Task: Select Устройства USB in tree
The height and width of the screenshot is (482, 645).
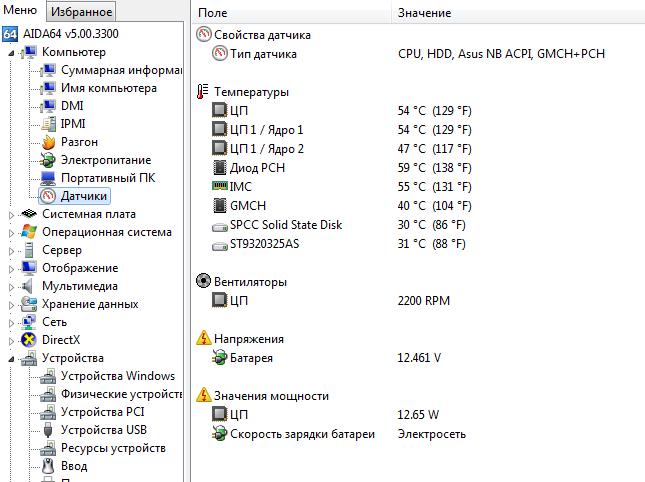Action: (x=103, y=430)
